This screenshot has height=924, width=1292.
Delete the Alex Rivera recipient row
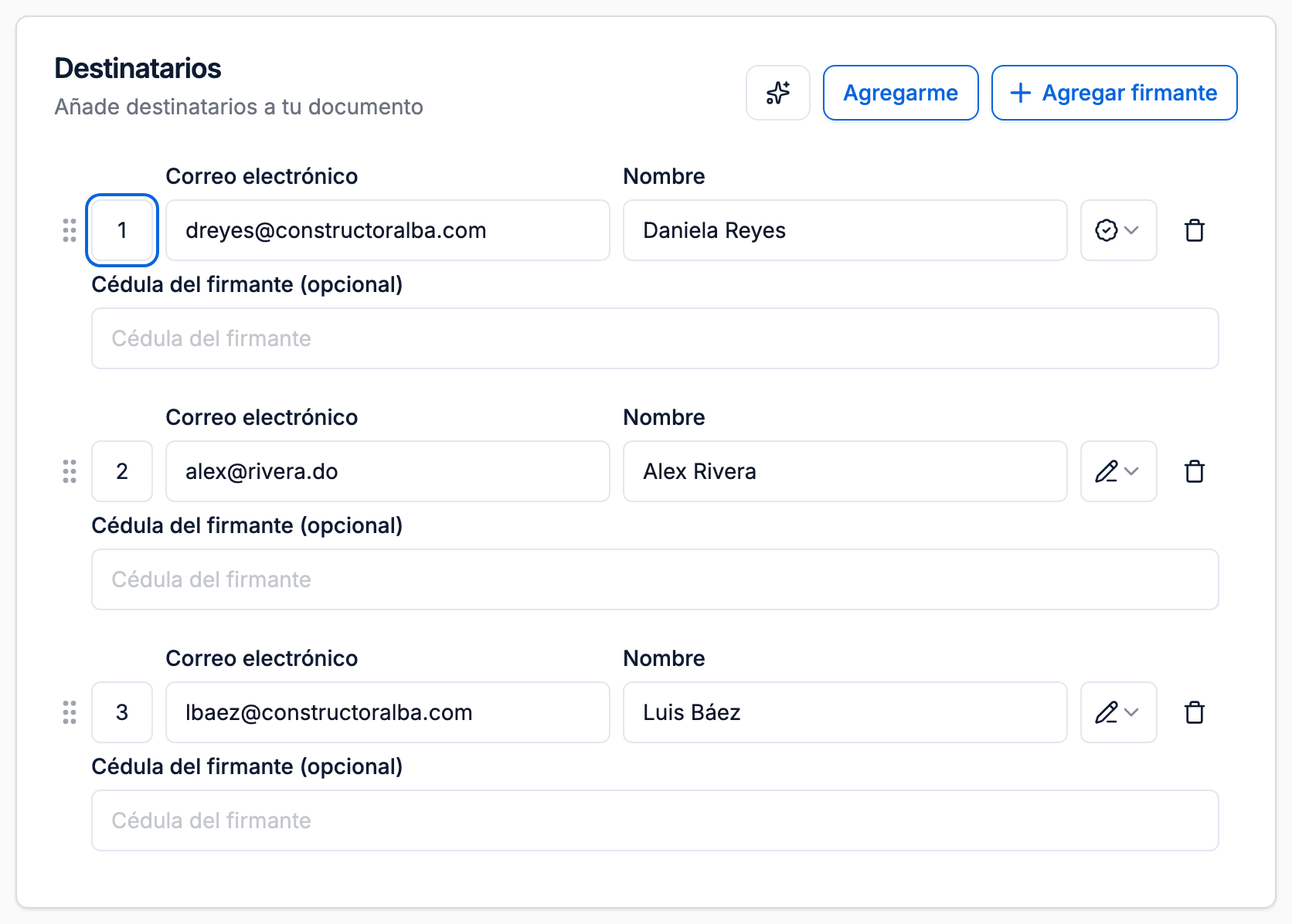tap(1195, 471)
